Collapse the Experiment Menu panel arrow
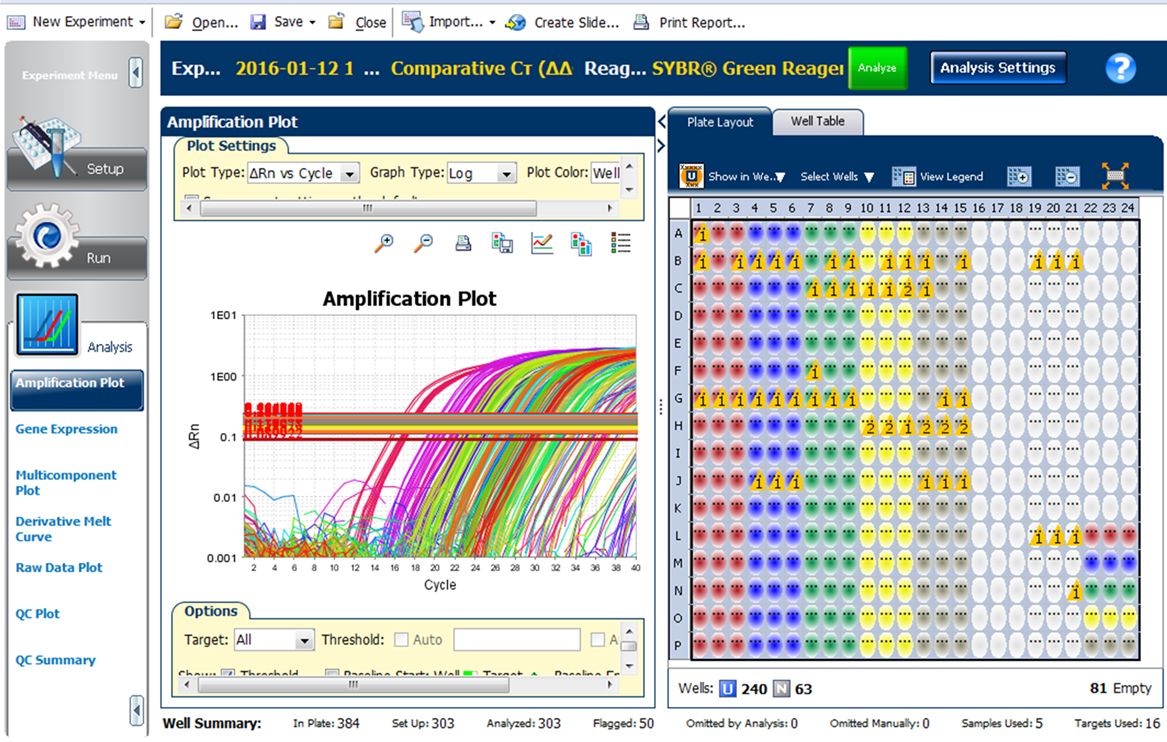This screenshot has height=742, width=1167. pyautogui.click(x=135, y=73)
